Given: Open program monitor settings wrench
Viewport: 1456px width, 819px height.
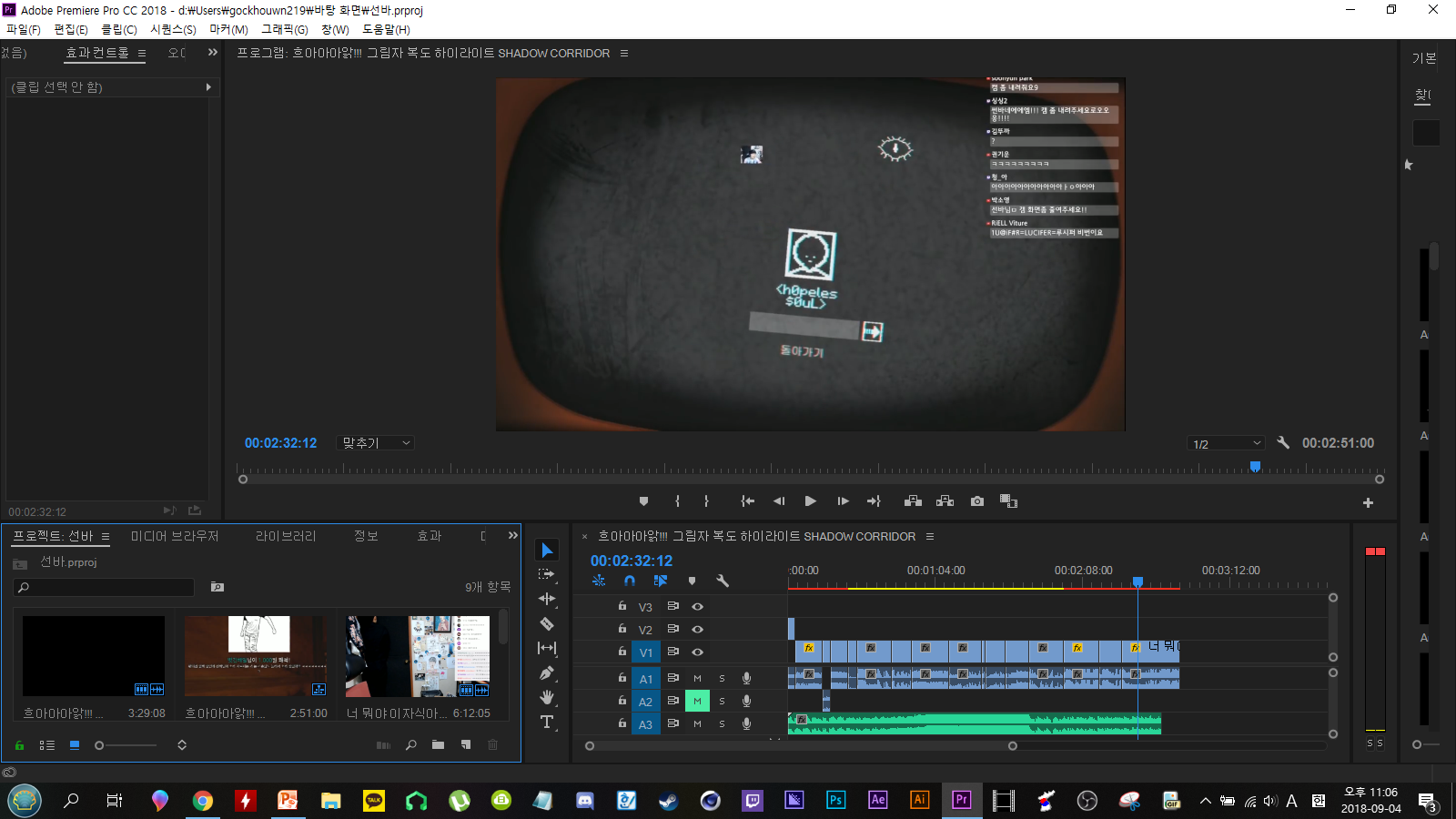Looking at the screenshot, I should [1283, 443].
